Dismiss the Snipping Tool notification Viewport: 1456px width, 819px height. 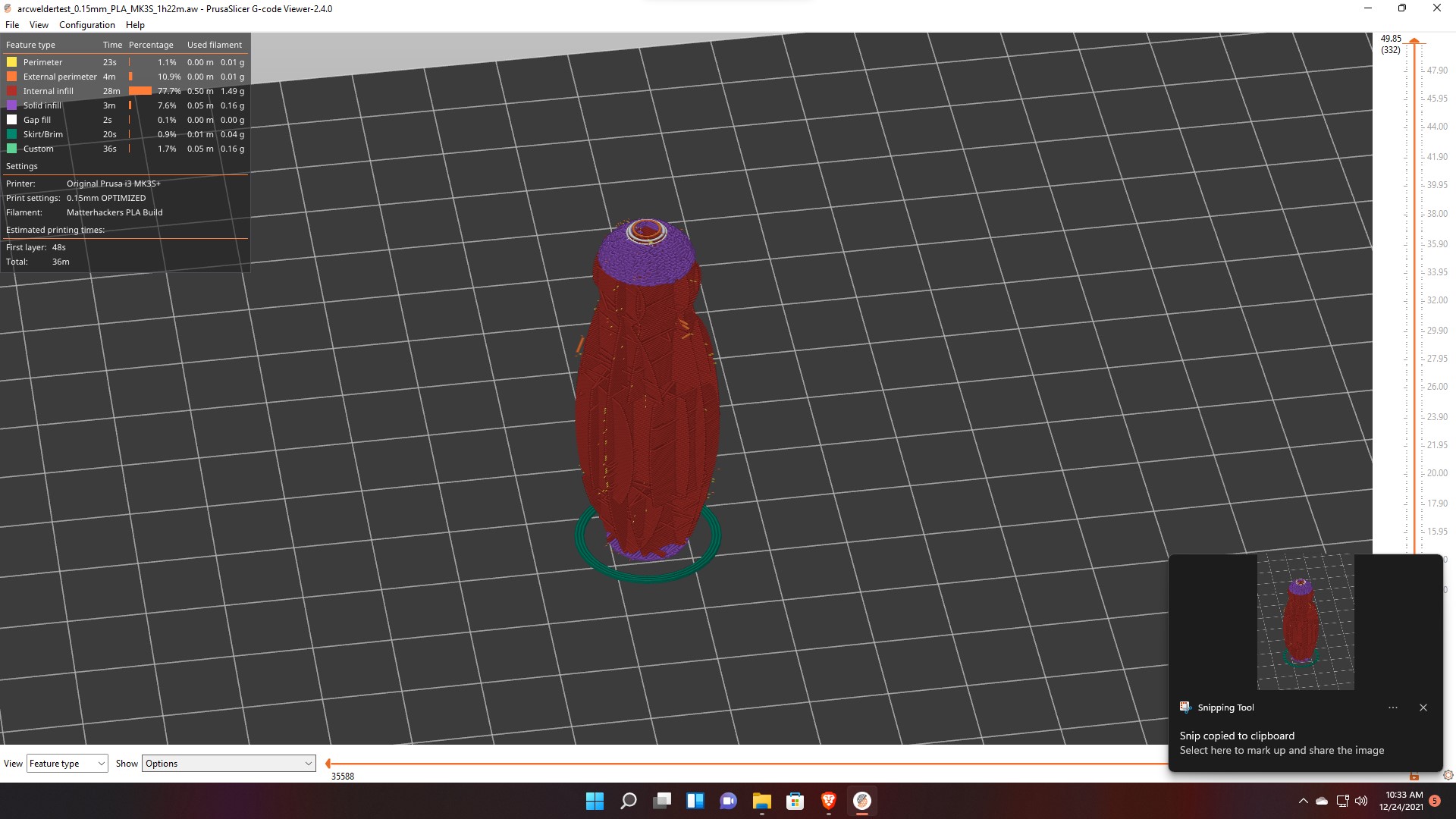(1423, 708)
